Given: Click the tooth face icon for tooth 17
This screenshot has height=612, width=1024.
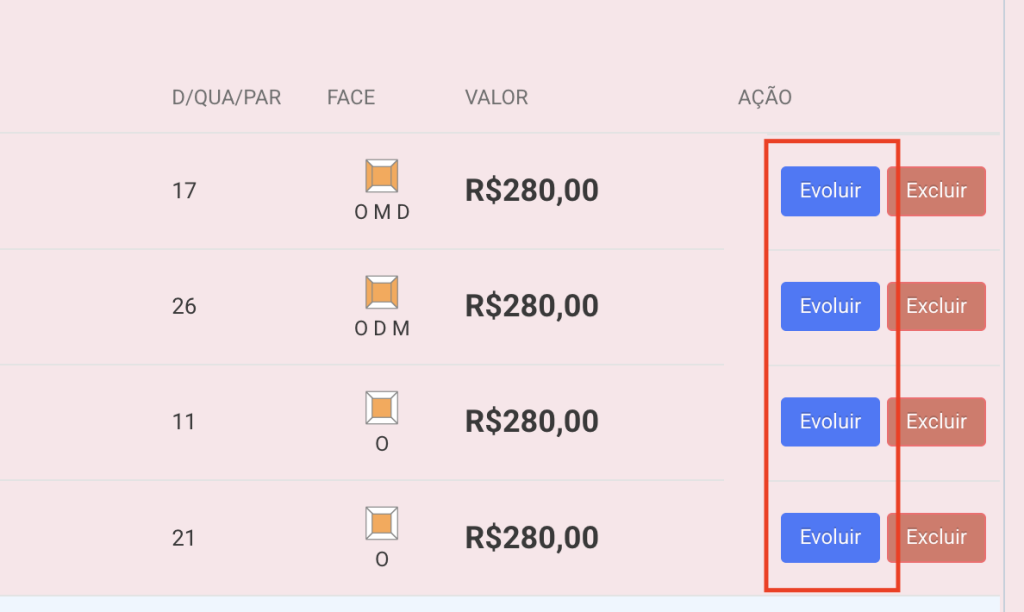Looking at the screenshot, I should click(x=381, y=176).
